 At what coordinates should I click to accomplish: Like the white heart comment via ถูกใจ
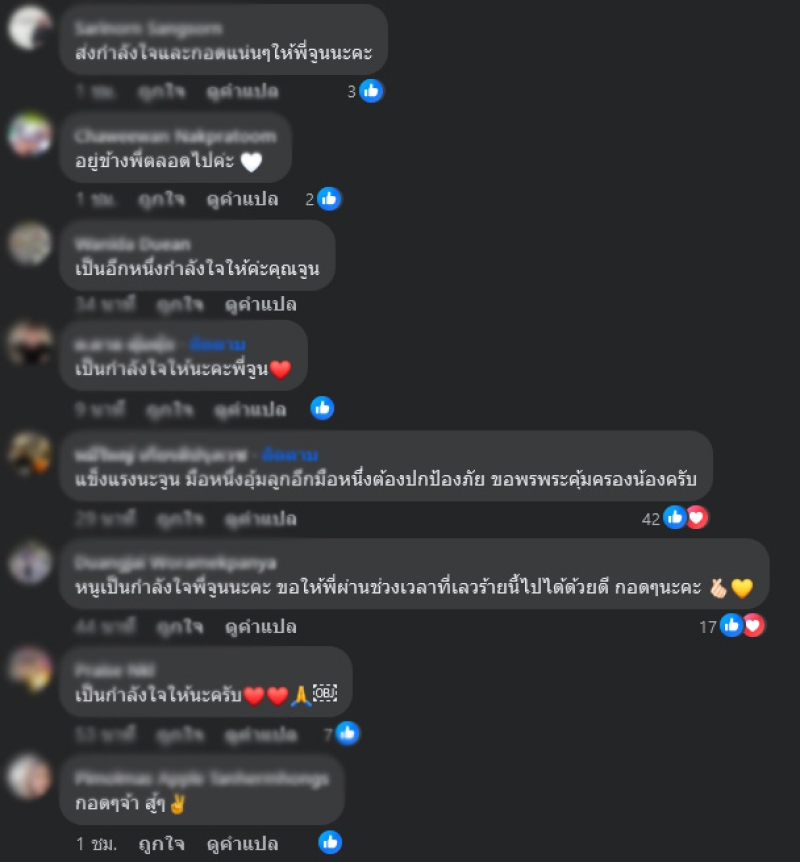162,199
